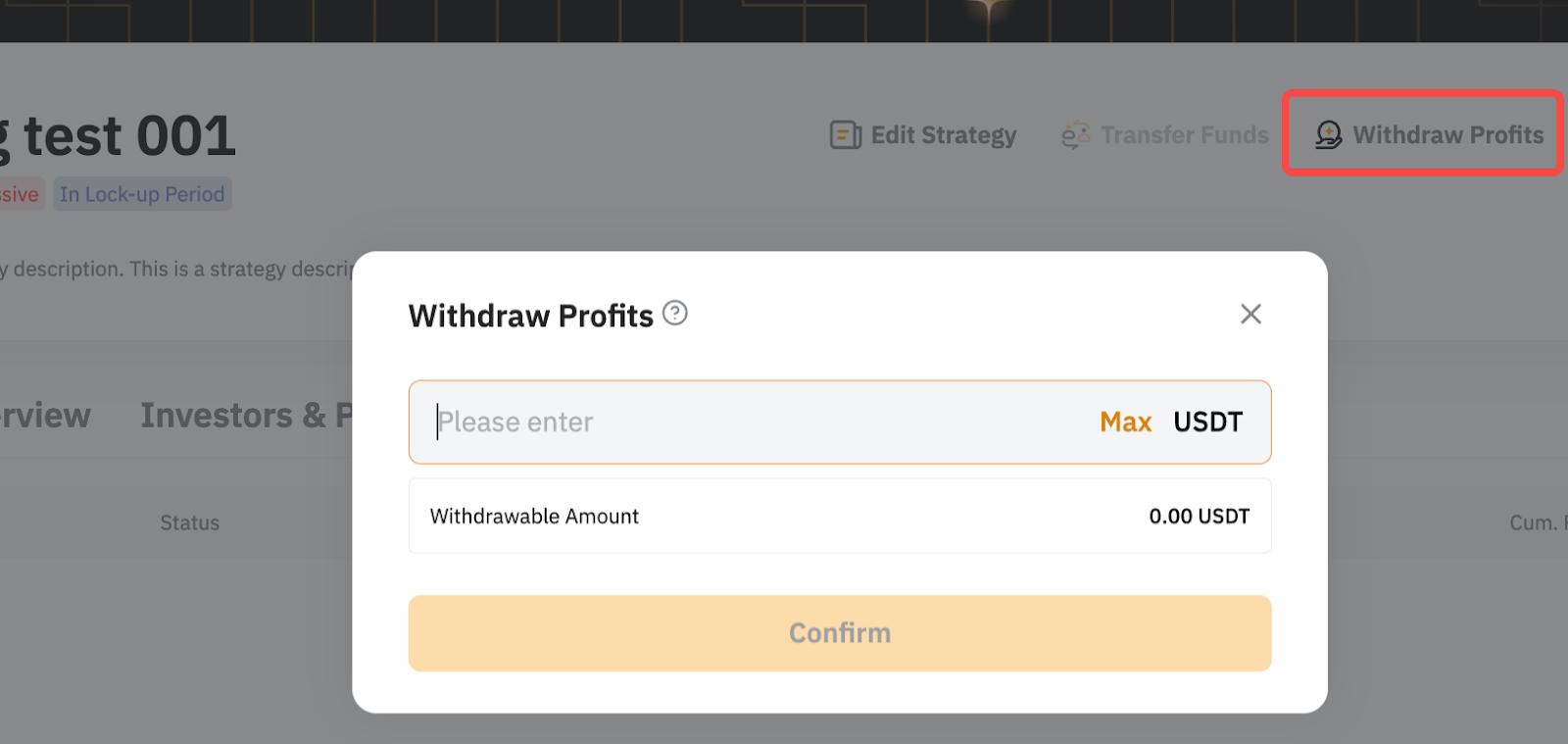1568x744 pixels.
Task: Open the Withdraw Profits help tooltip icon
Action: (x=675, y=314)
